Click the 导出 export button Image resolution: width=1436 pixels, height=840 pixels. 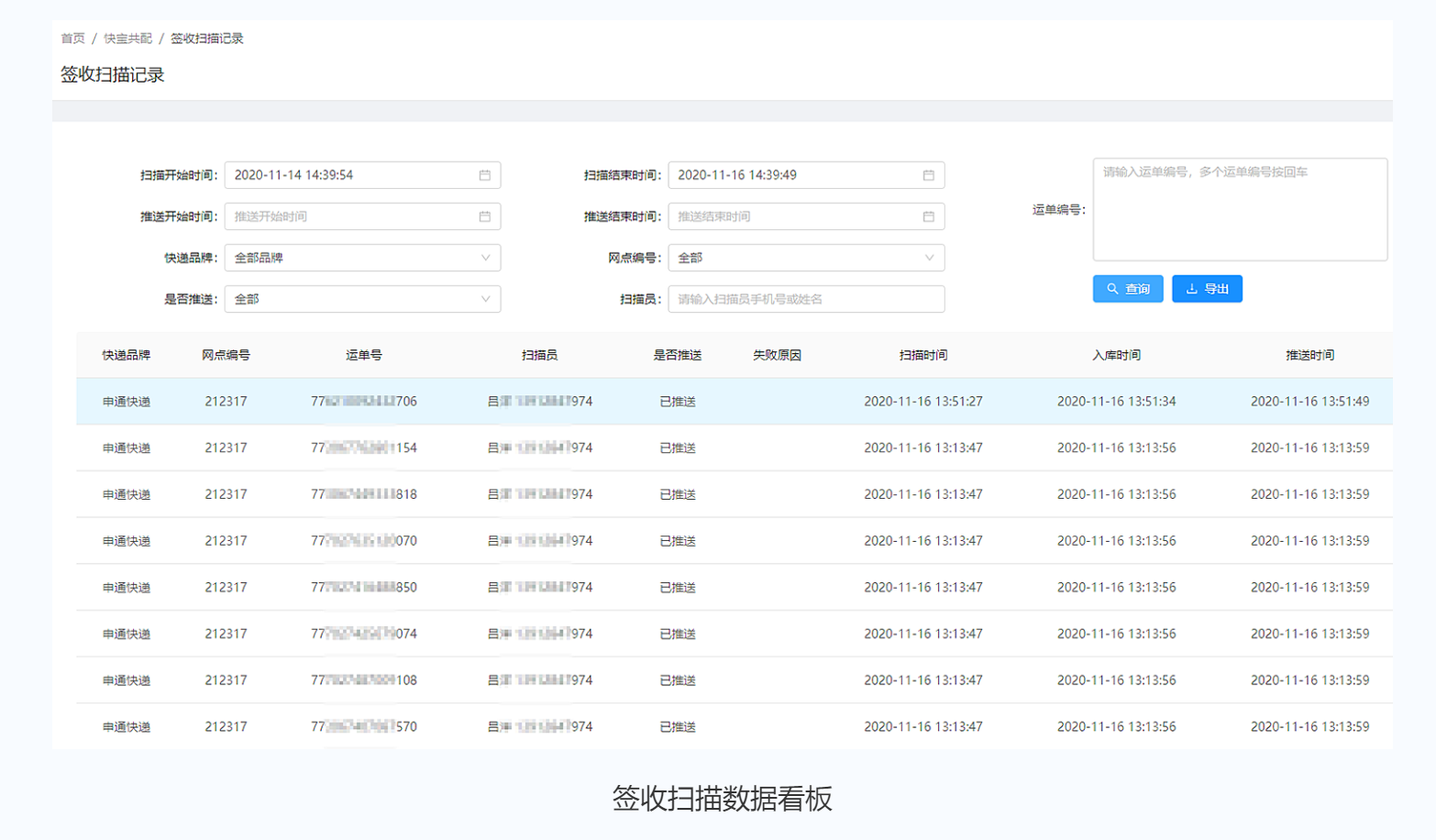click(x=1207, y=289)
